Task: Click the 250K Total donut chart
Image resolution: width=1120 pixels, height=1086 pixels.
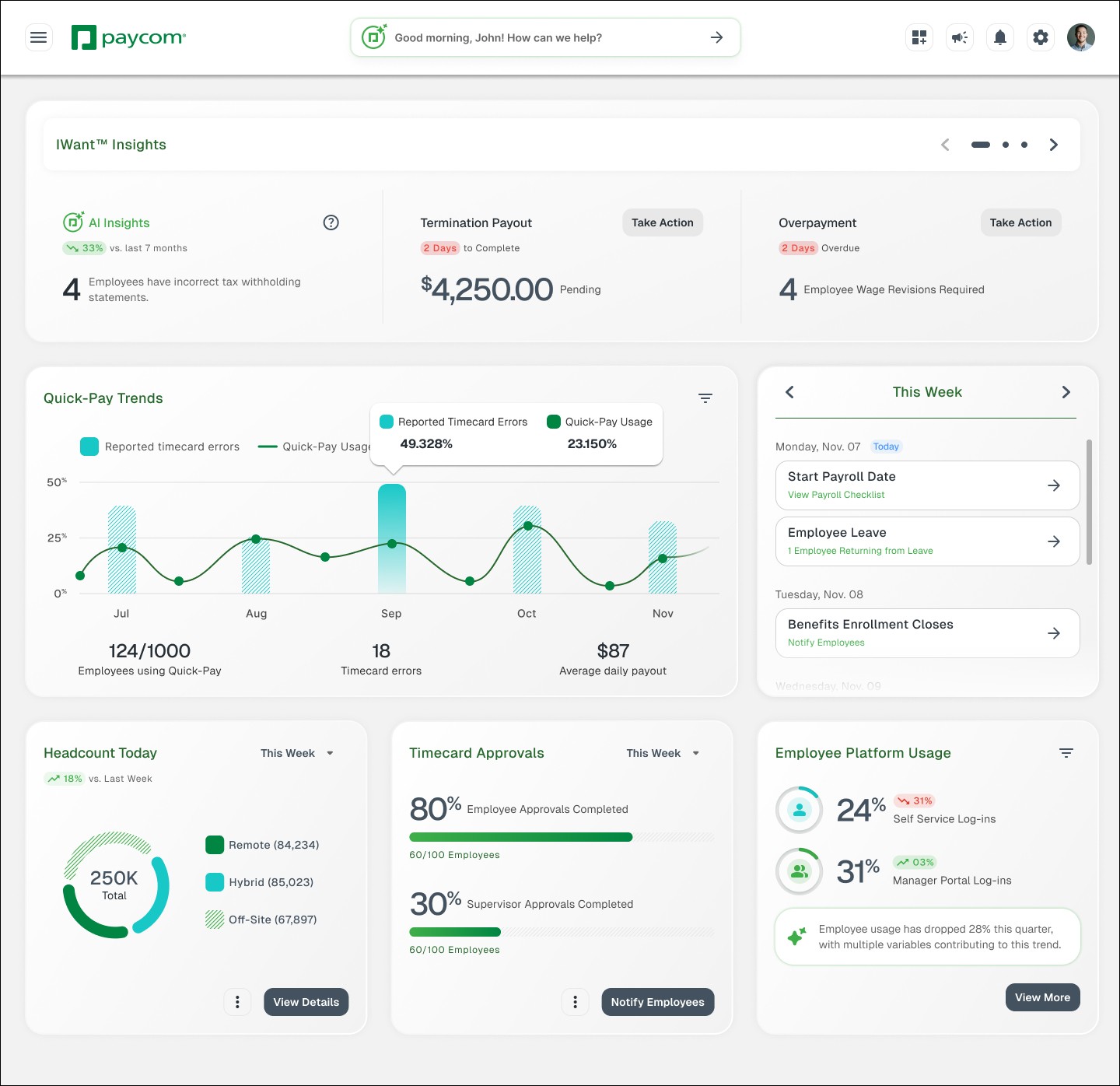Action: 115,885
